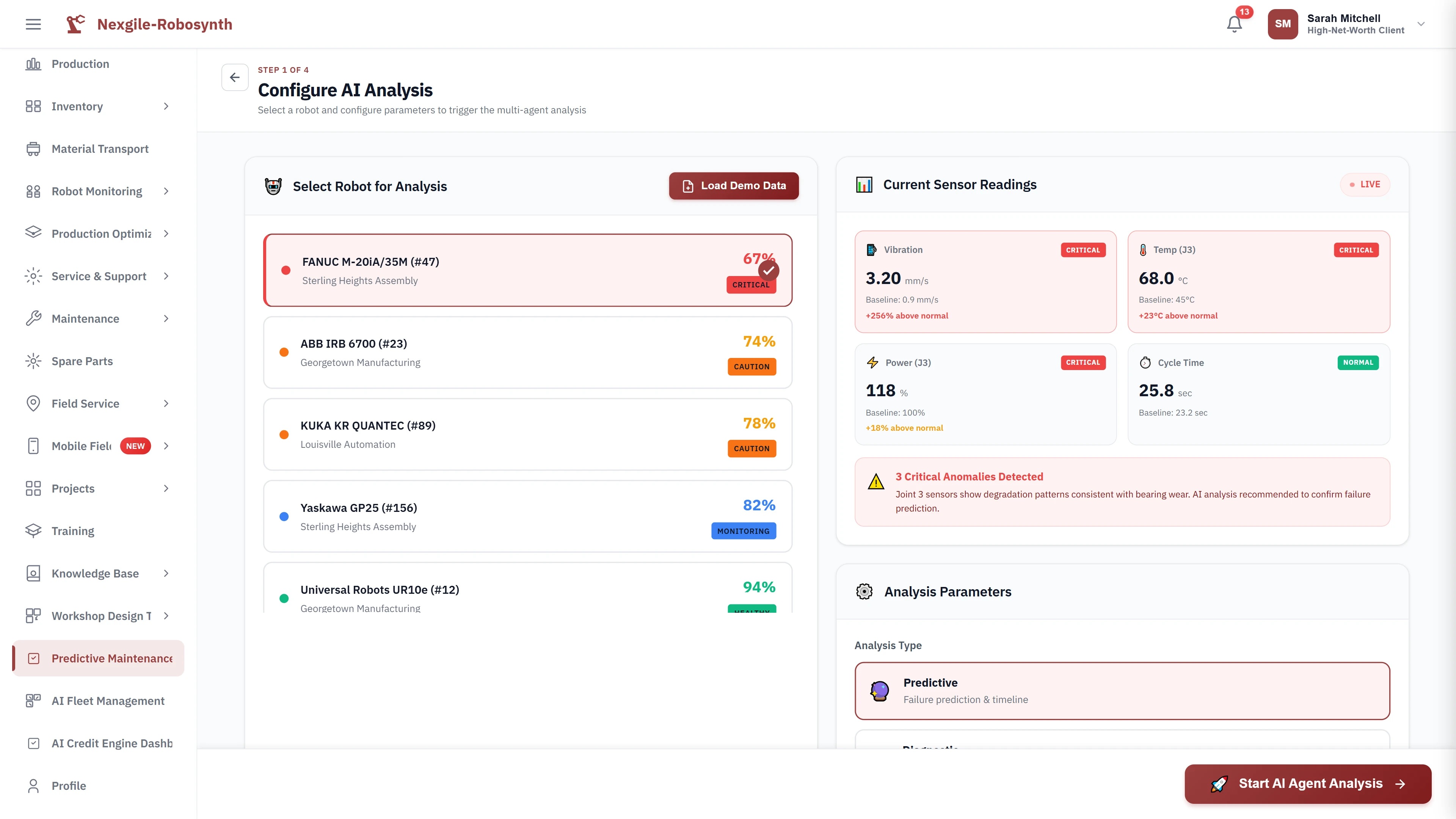Select the KUKA KR QUANTEC robot card
Viewport: 1456px width, 819px height.
(527, 434)
